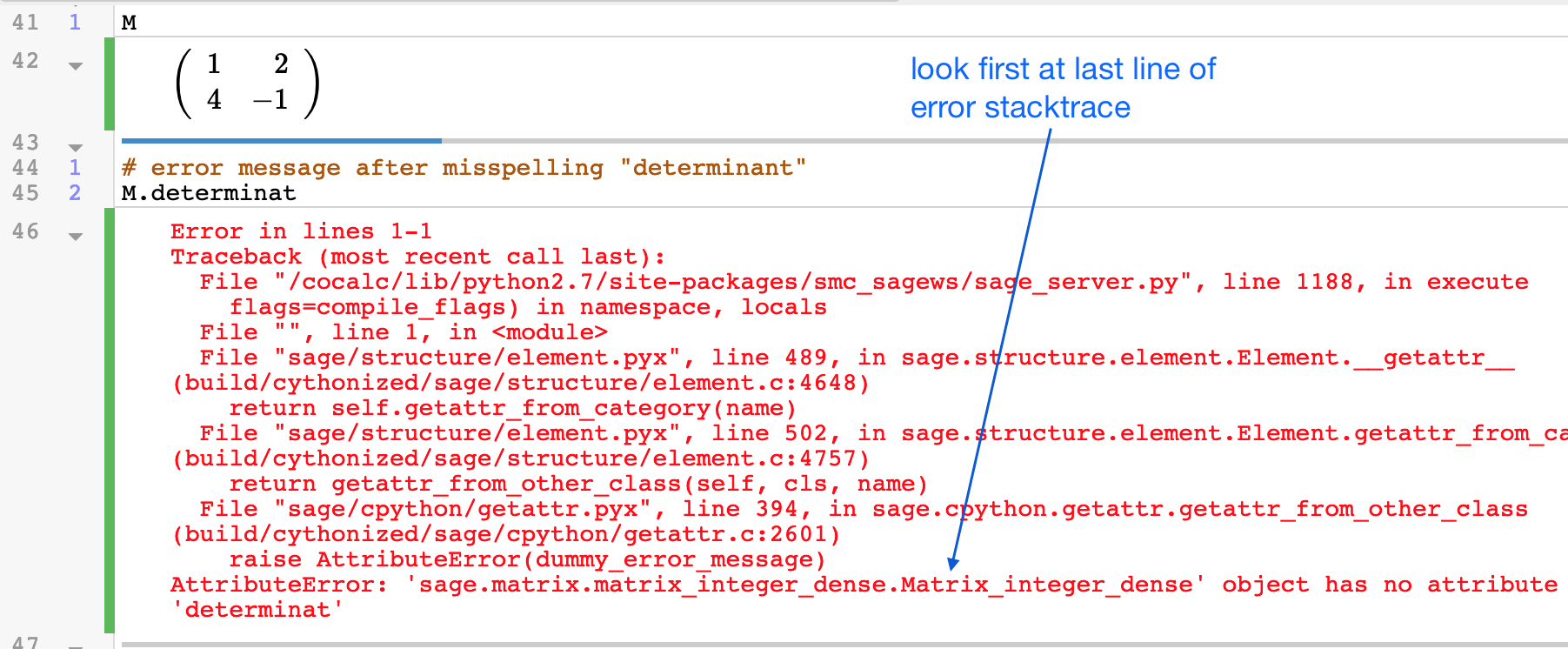Click the "Error in lines 1-1" text
The width and height of the screenshot is (1568, 649).
(301, 231)
